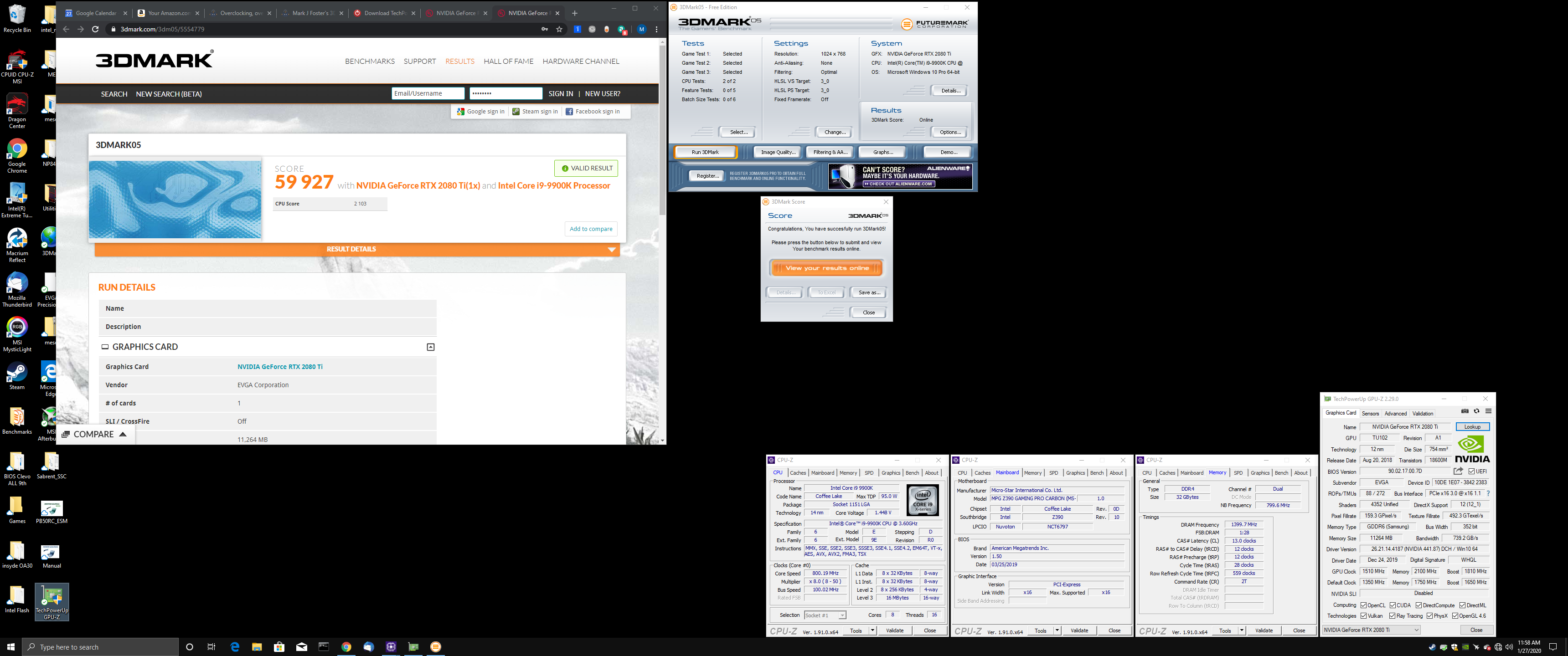Screen dimensions: 1568x656
Task: Toggle the UEFI checkbox in GPU-Z
Action: [1471, 471]
